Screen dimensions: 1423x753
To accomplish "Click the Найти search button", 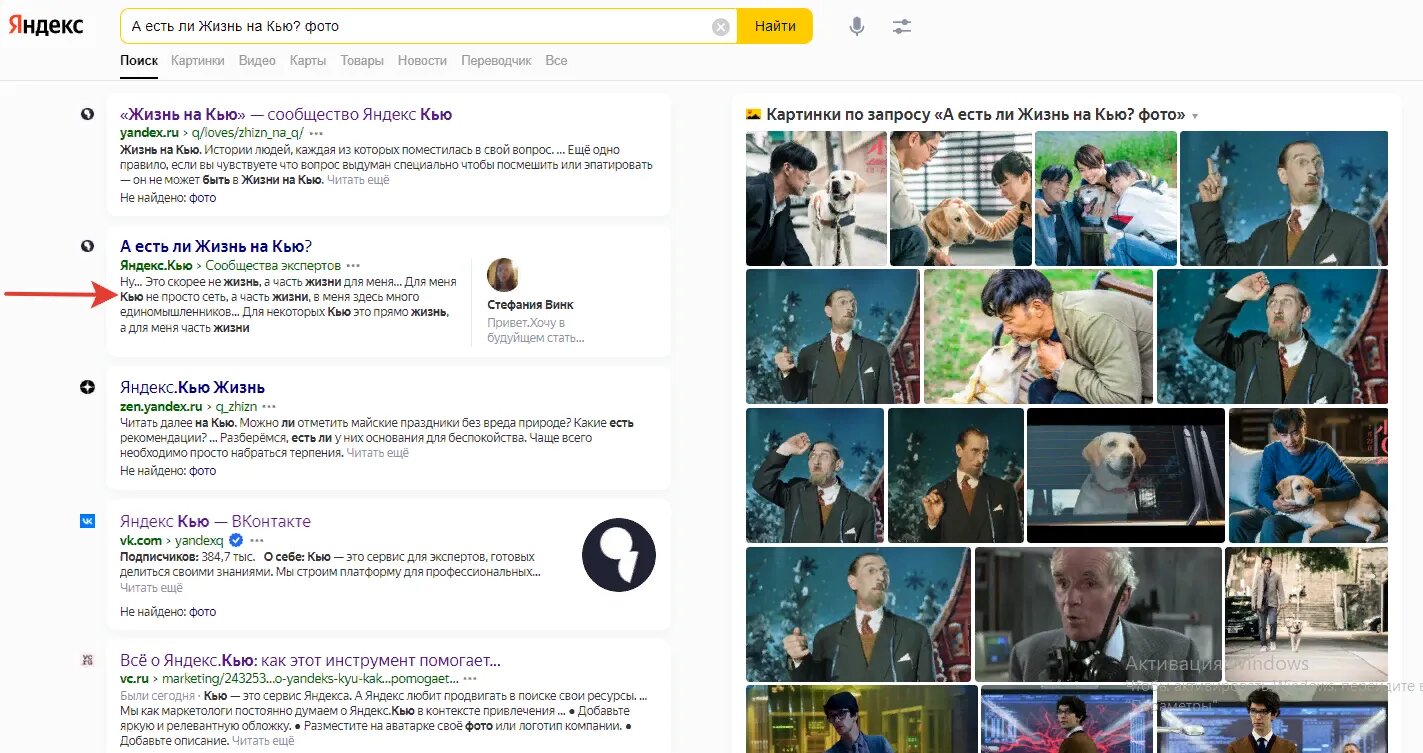I will click(775, 26).
